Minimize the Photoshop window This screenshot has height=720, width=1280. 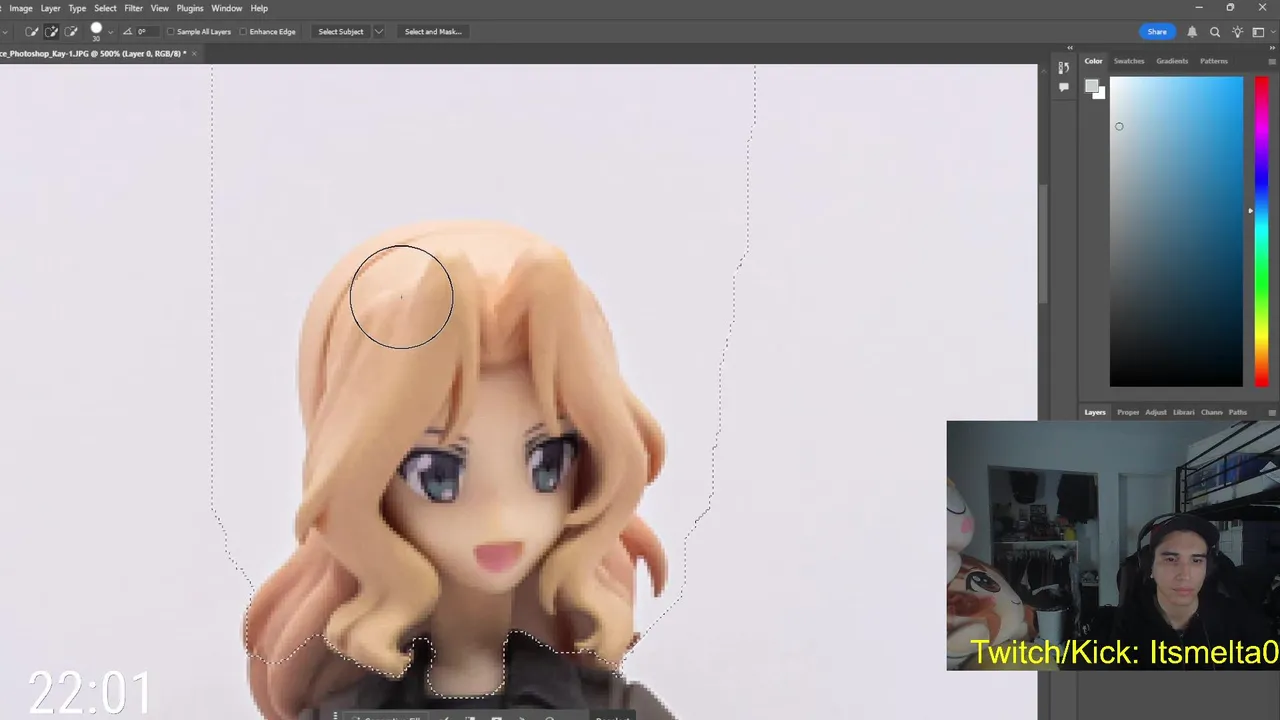point(1199,8)
